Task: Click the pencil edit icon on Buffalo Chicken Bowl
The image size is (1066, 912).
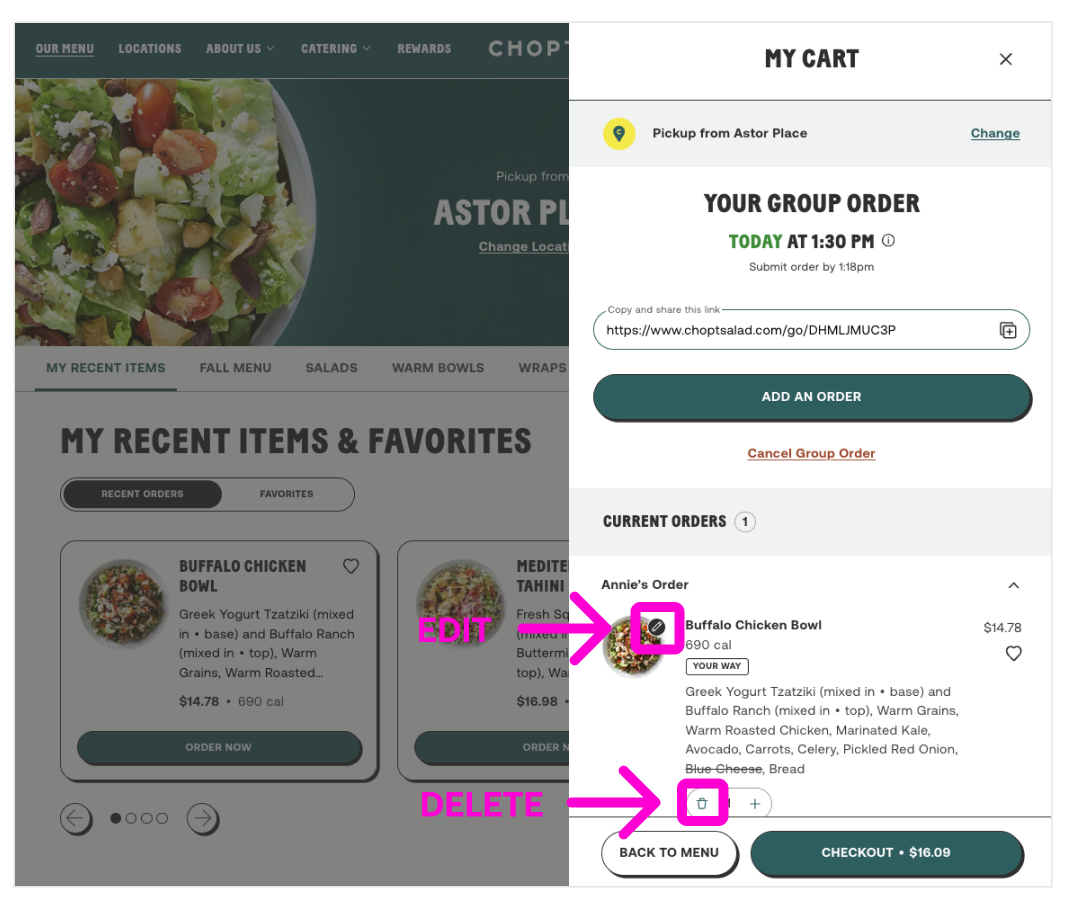Action: click(x=656, y=627)
